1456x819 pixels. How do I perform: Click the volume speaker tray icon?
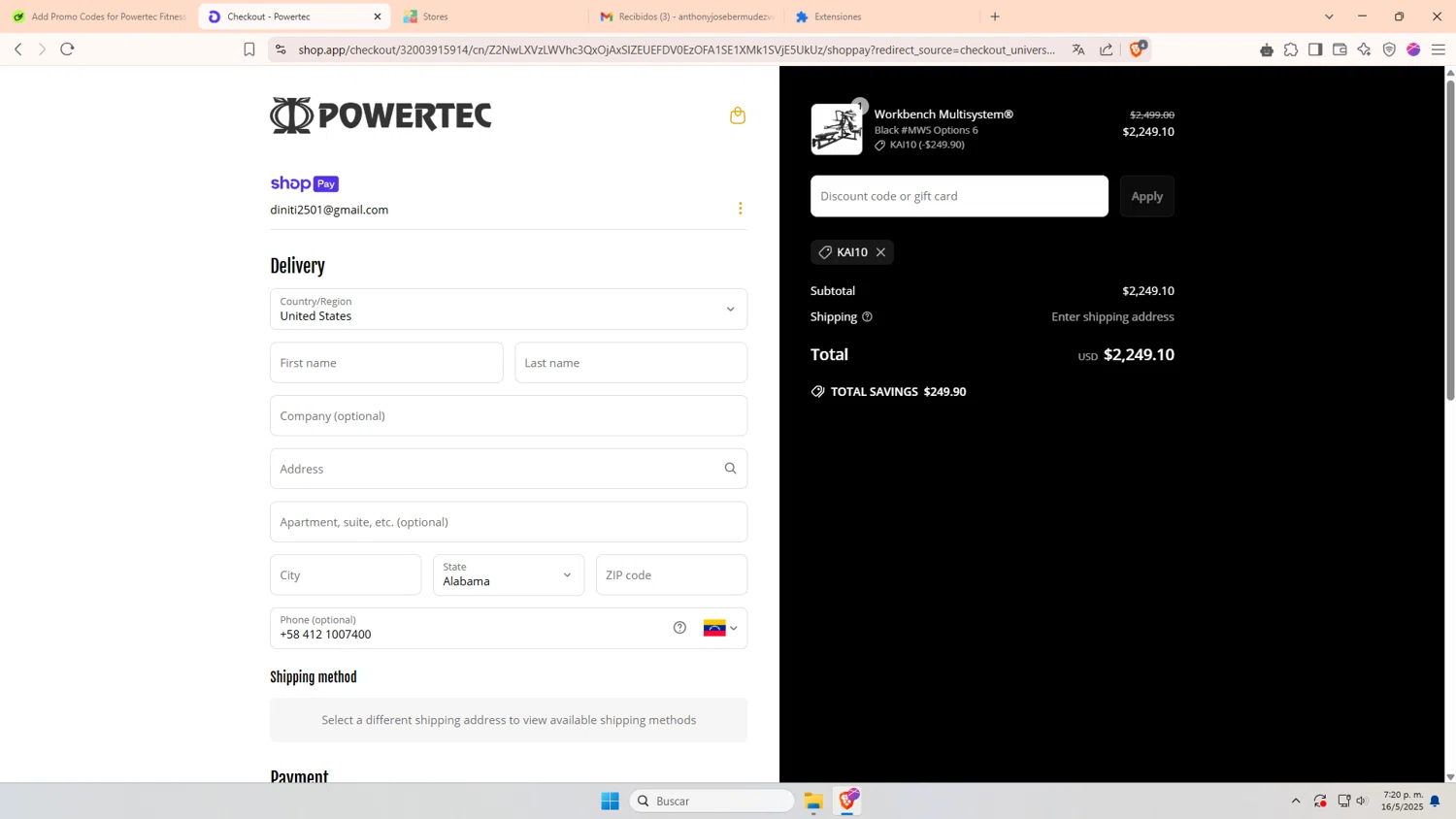point(1362,801)
